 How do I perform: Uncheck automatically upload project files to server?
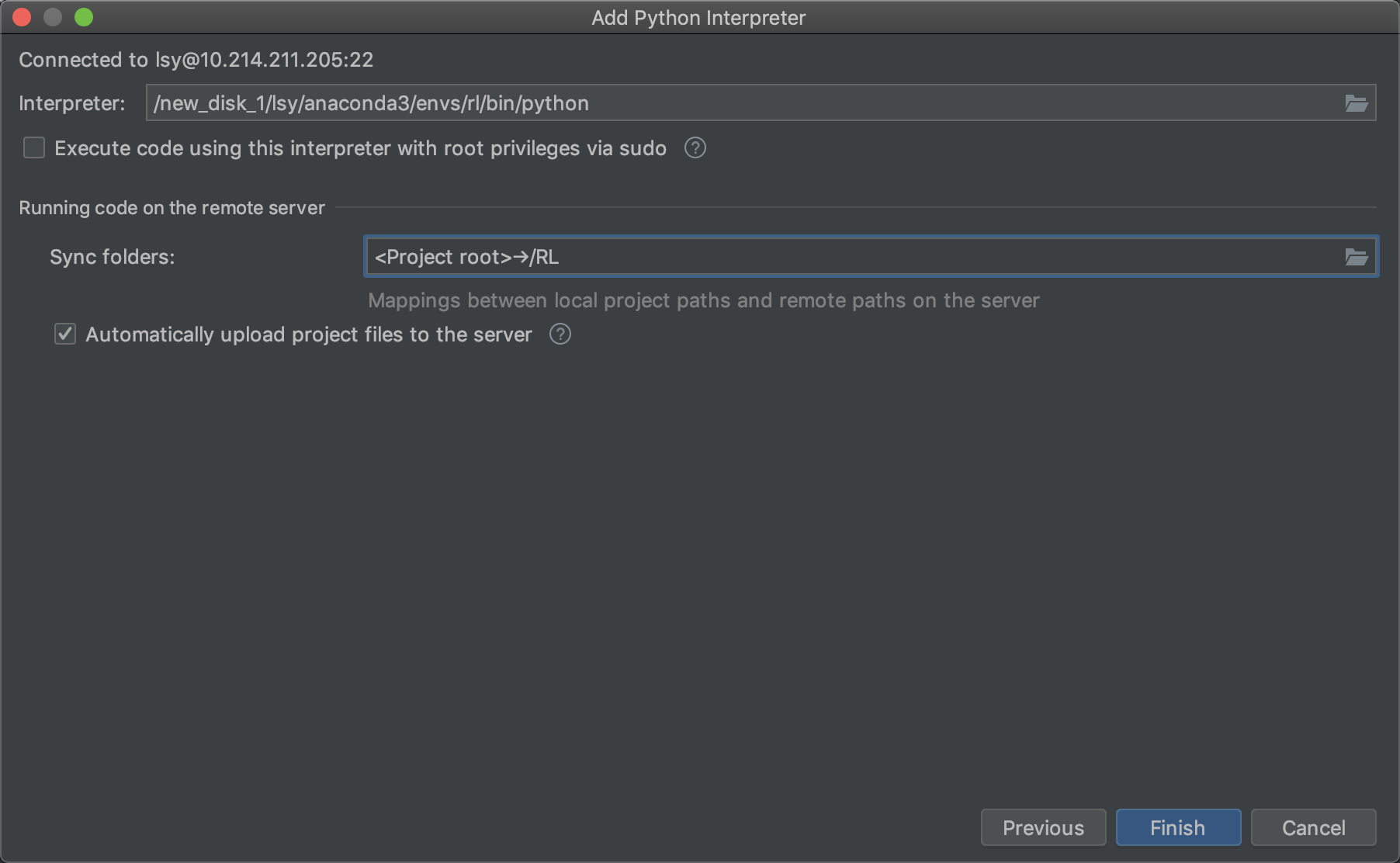click(65, 334)
